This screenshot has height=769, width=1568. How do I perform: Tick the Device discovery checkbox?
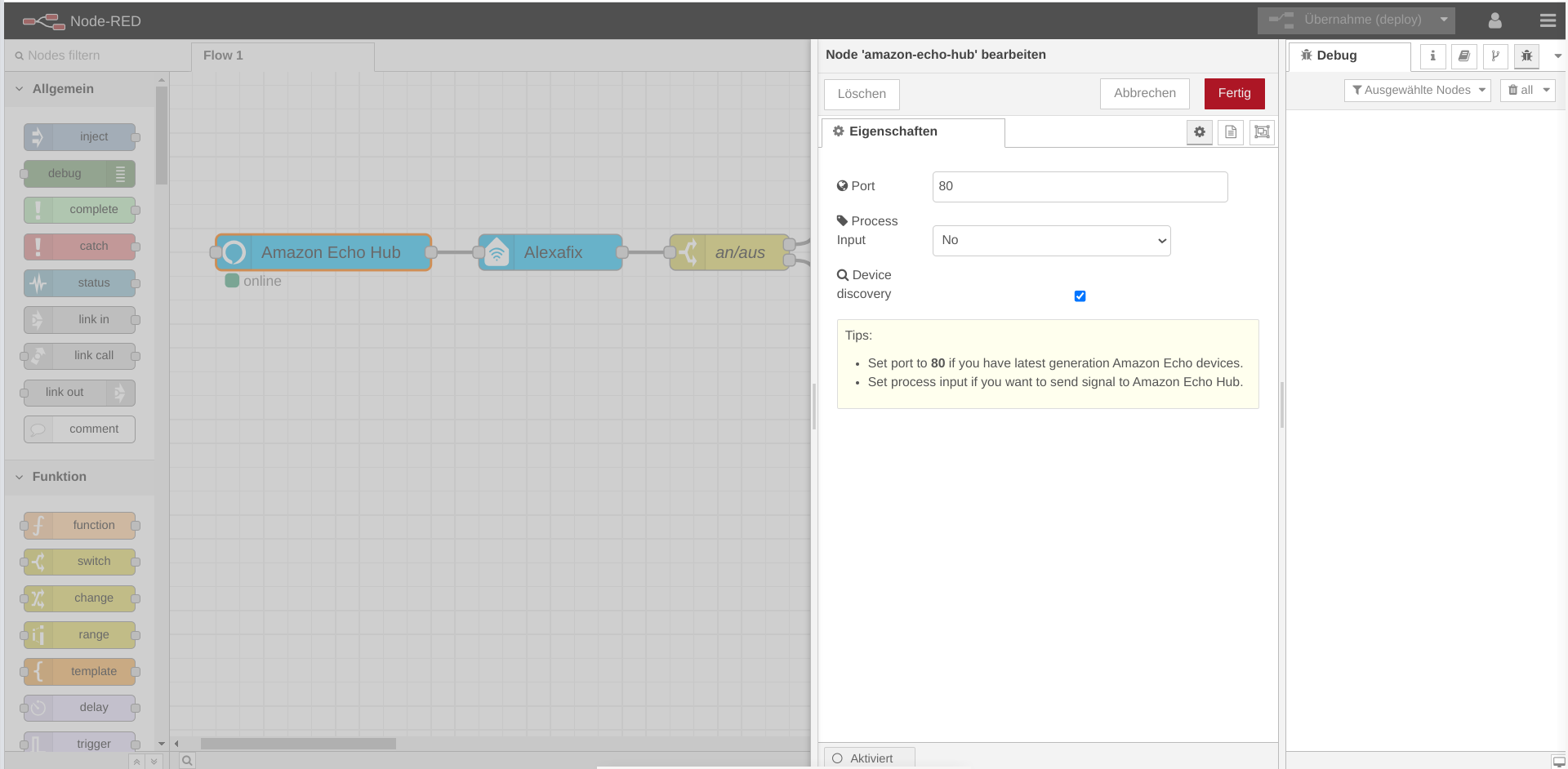tap(1080, 296)
